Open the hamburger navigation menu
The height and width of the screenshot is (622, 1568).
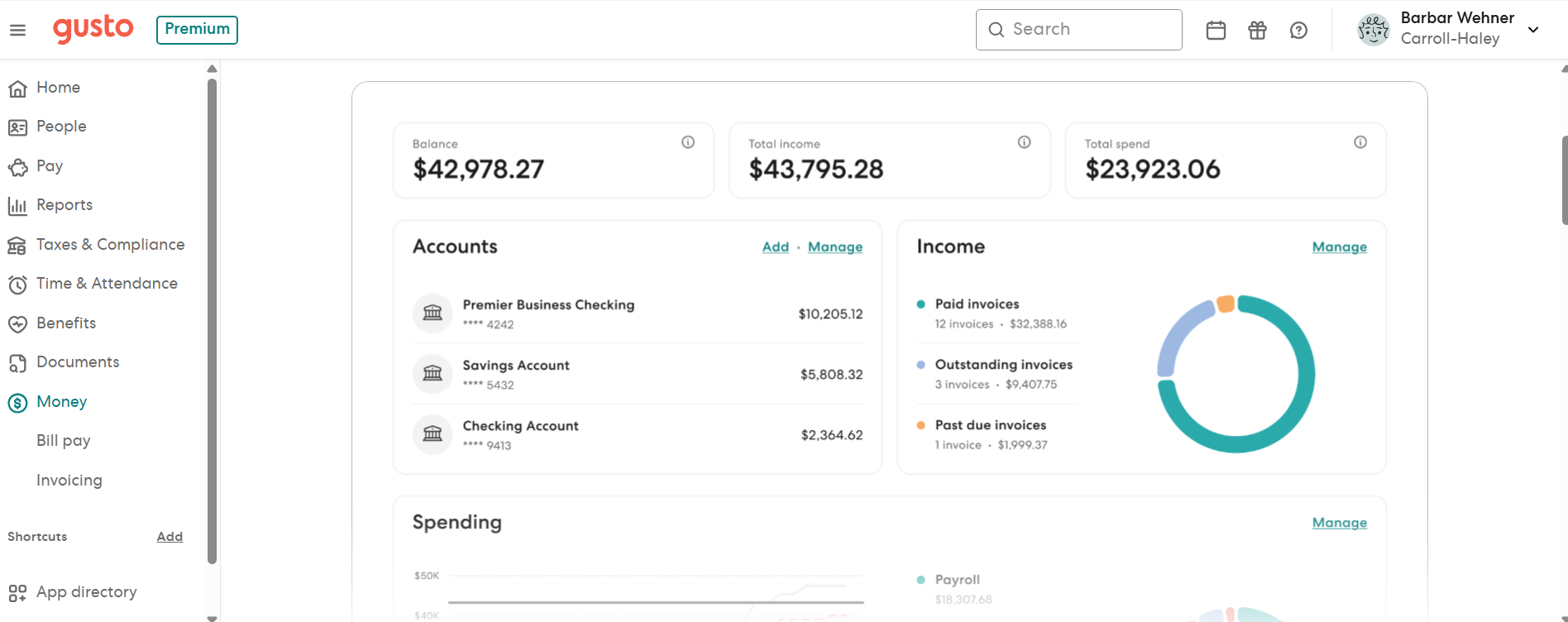click(17, 31)
